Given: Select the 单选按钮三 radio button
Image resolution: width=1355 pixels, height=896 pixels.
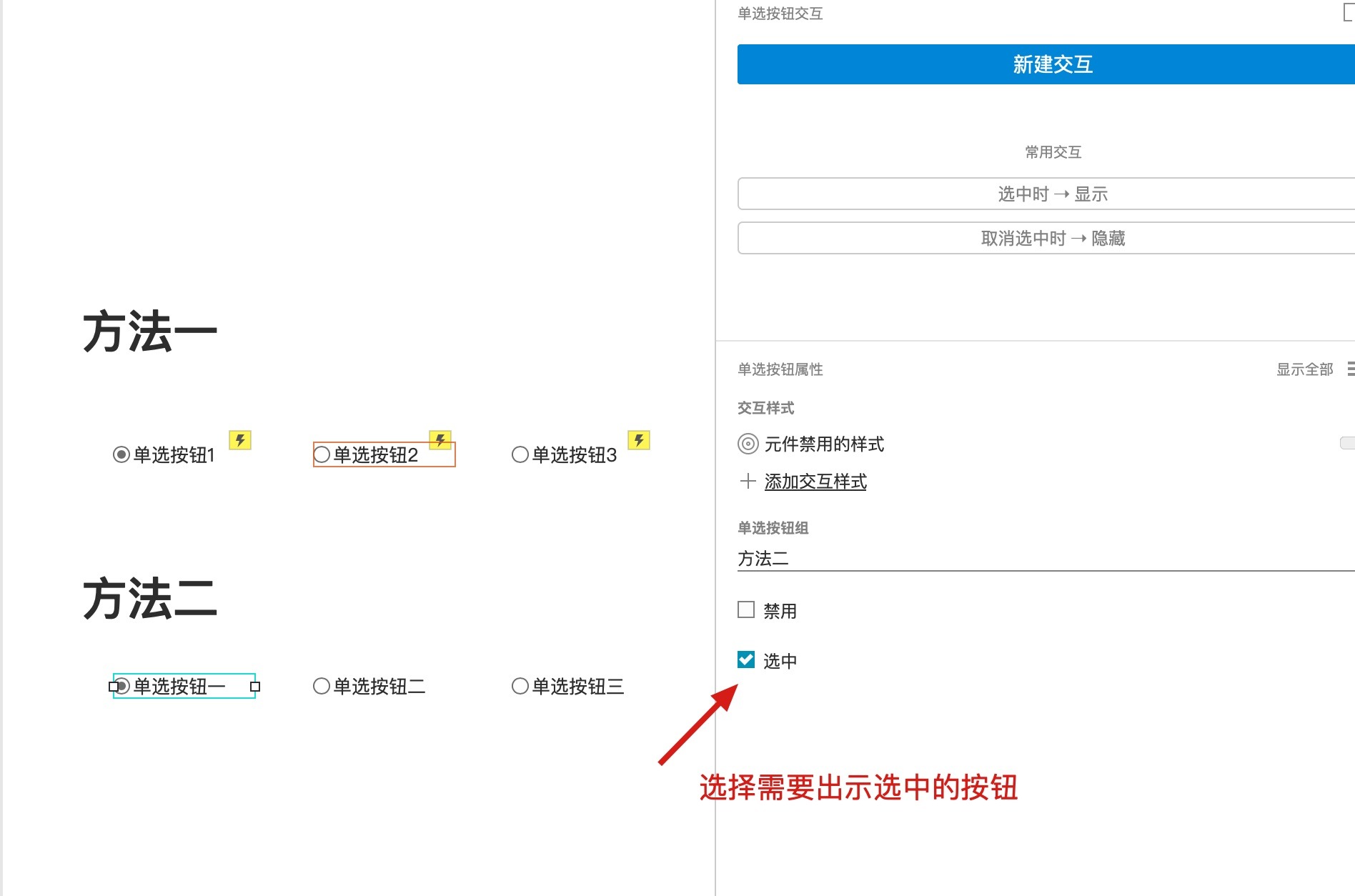Looking at the screenshot, I should coord(519,686).
